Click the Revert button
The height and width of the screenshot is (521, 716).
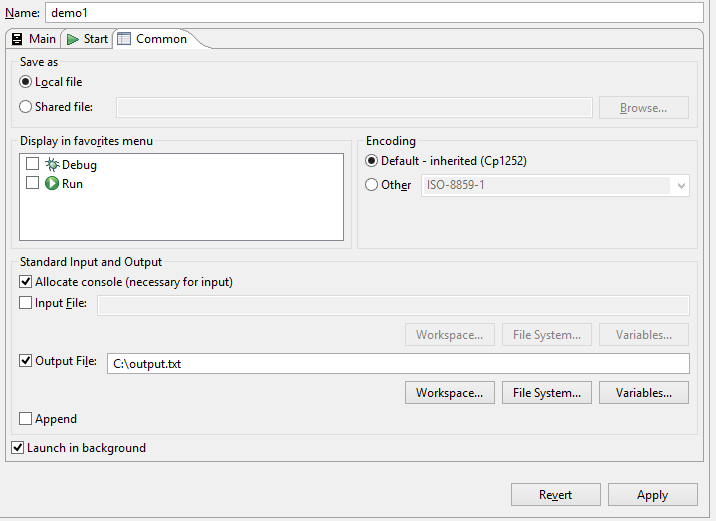point(556,495)
